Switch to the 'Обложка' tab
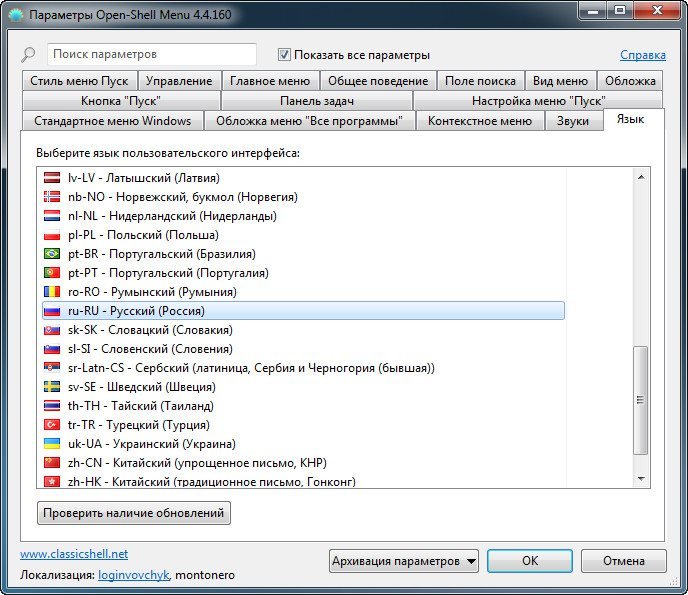The image size is (688, 595). tap(630, 81)
